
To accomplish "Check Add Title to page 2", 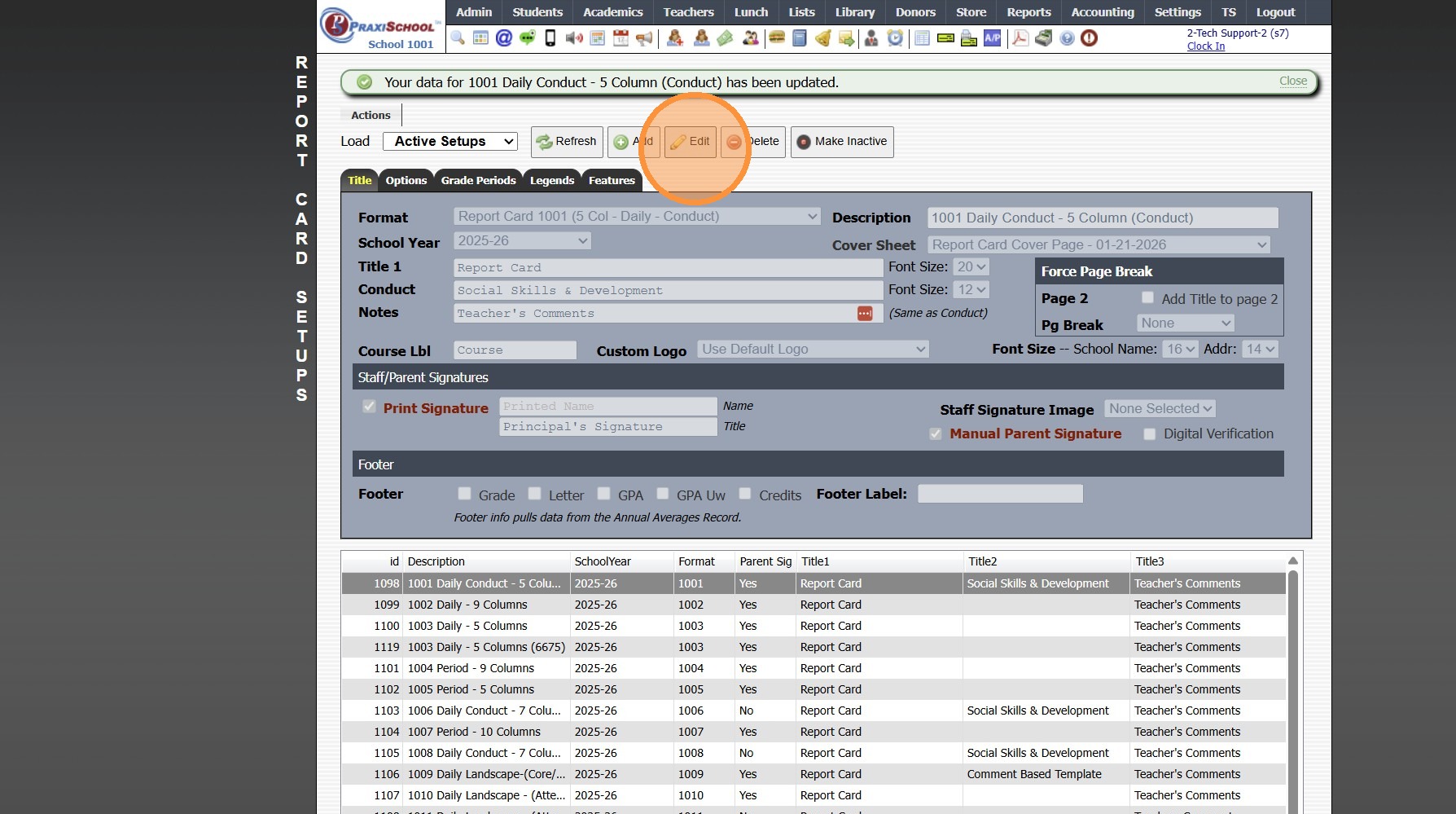I will pyautogui.click(x=1147, y=298).
